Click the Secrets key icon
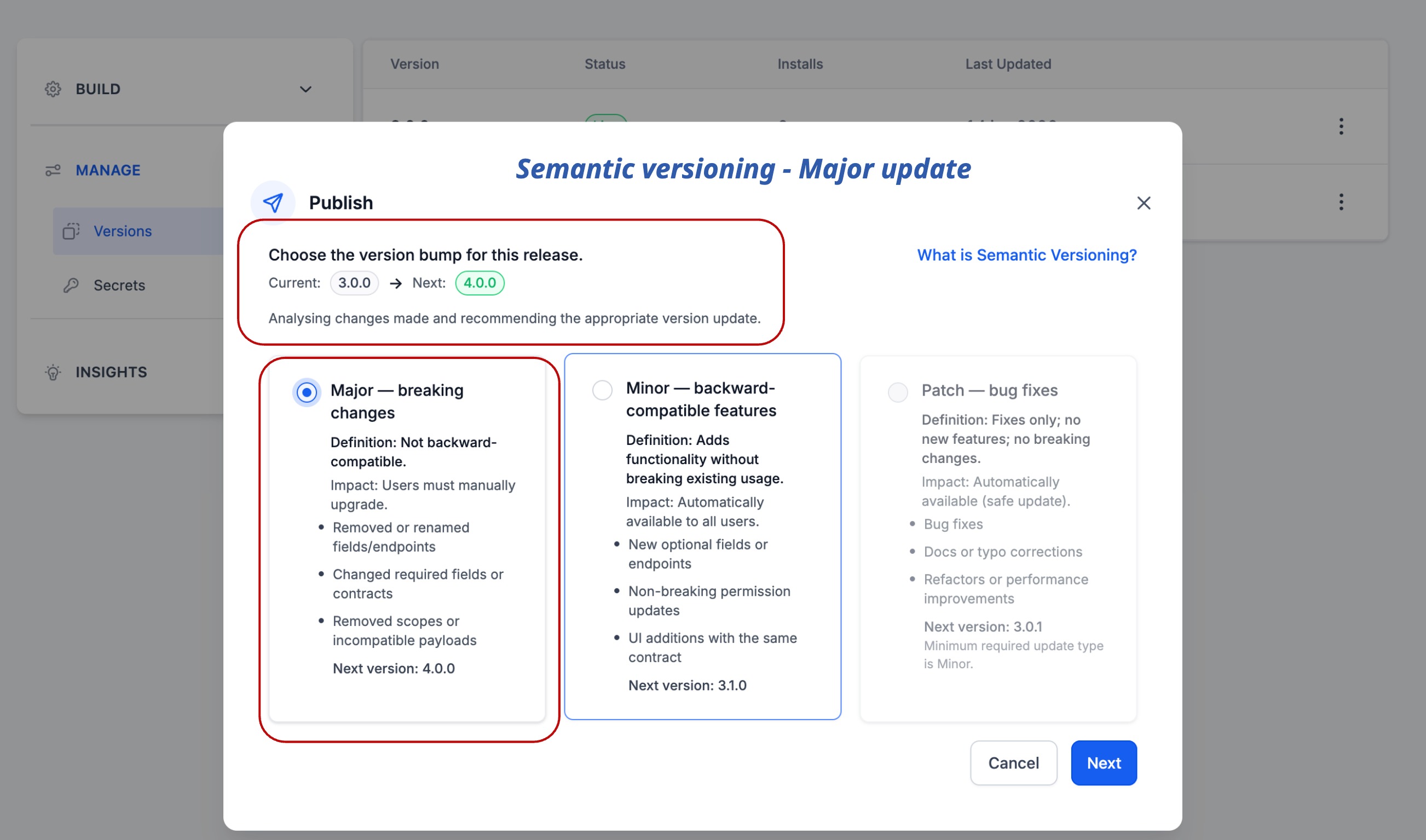Screen dimensions: 1426x840 tap(71, 285)
